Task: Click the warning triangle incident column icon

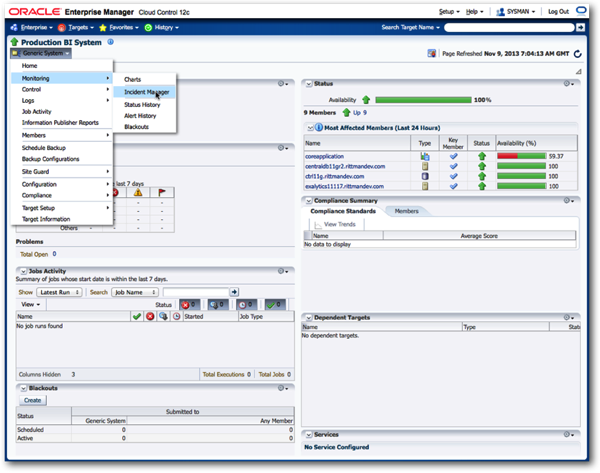Action: point(138,192)
